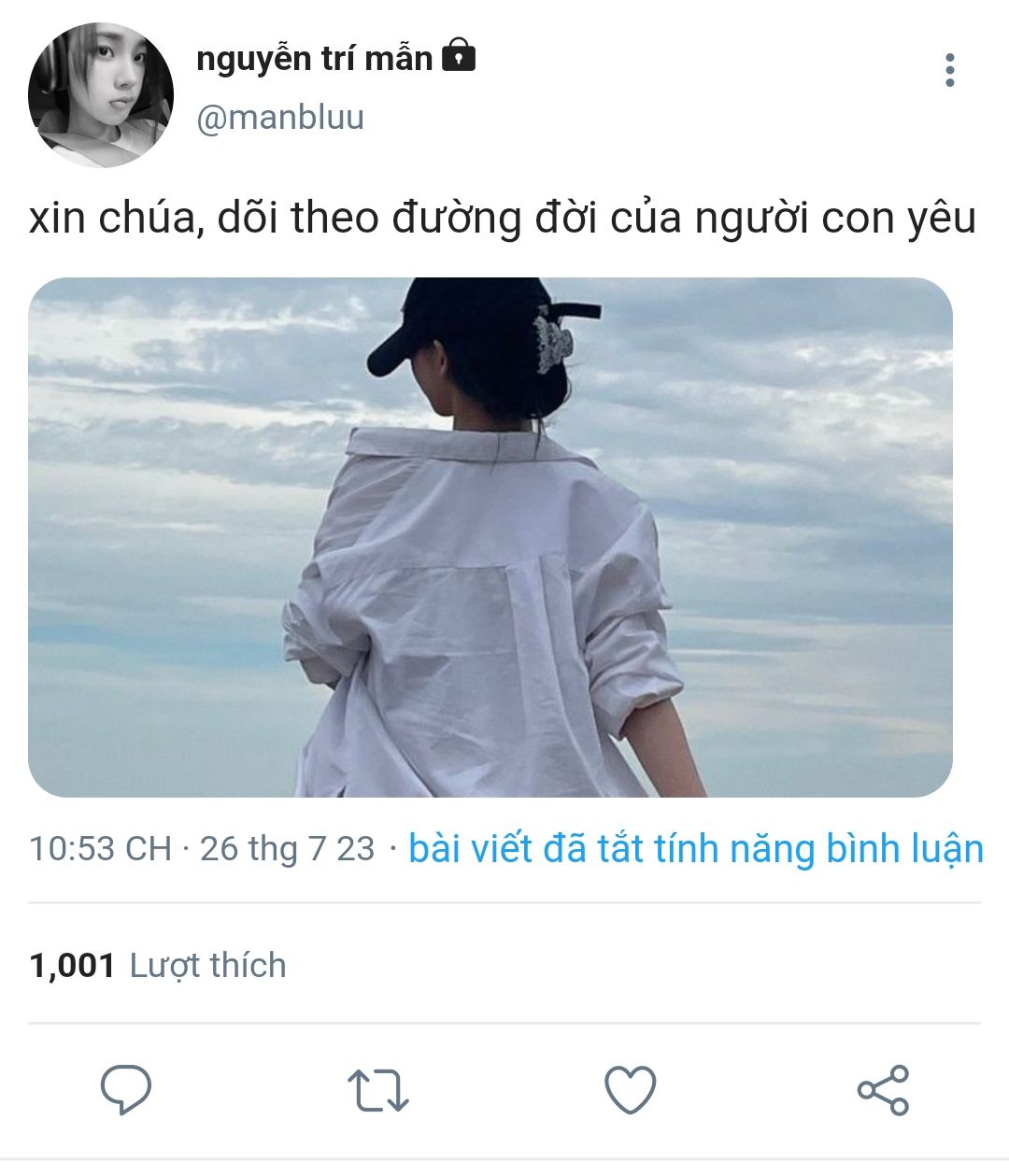Open the share icon options
The image size is (1009, 1176).
click(x=883, y=1089)
